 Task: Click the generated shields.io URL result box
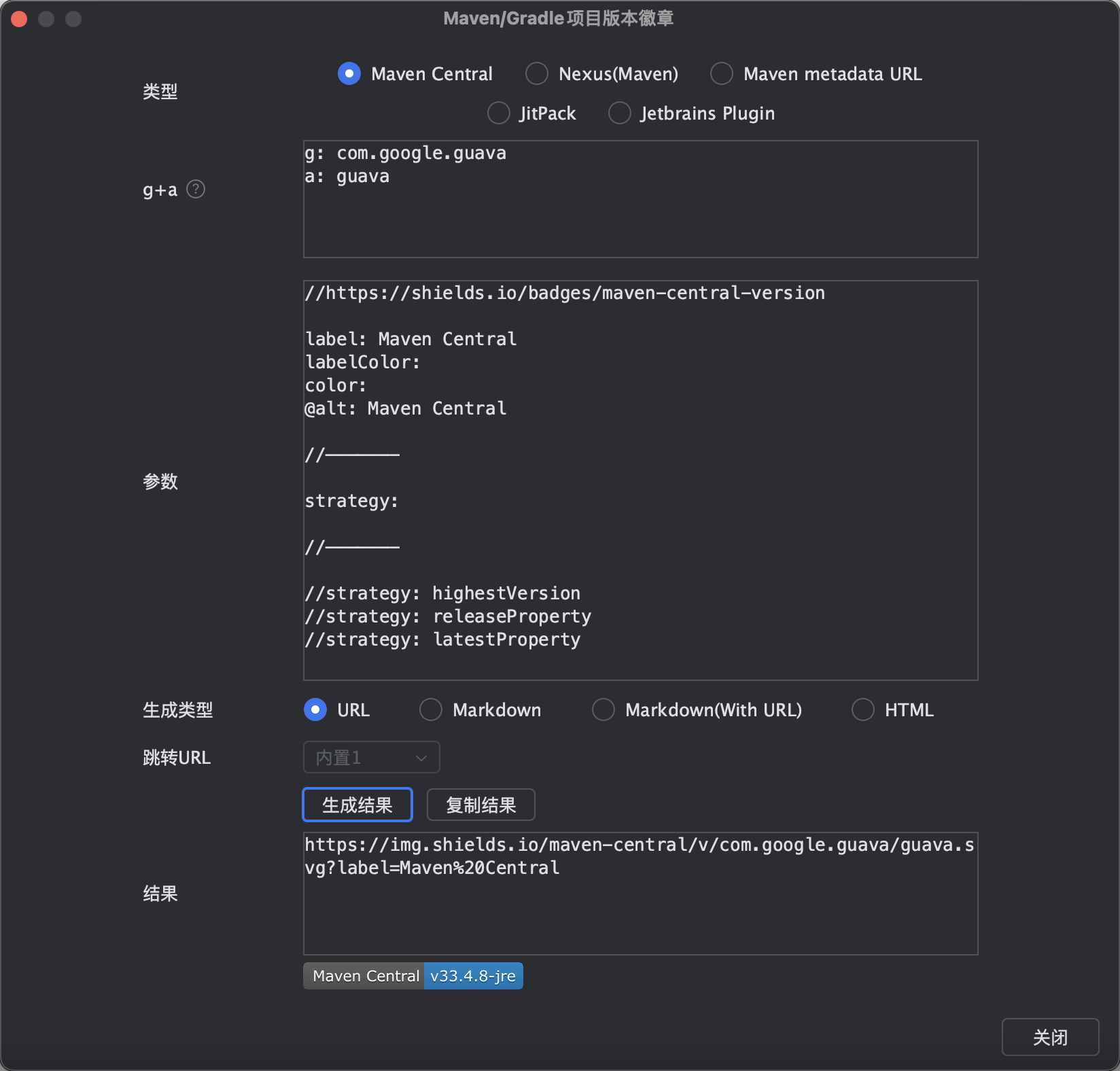coord(639,890)
